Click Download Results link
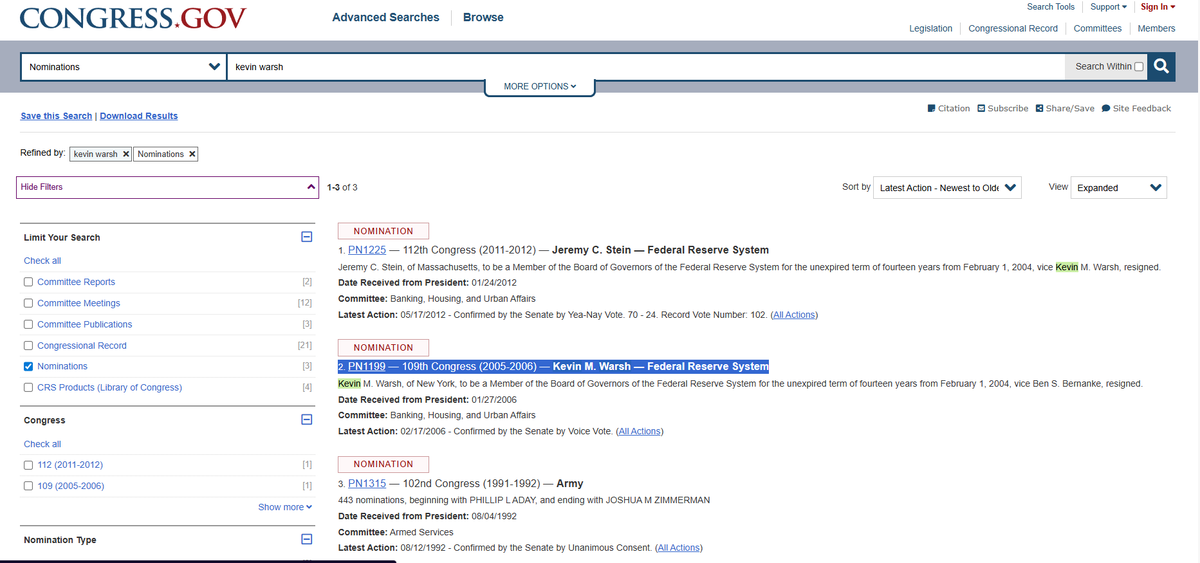 (x=139, y=116)
